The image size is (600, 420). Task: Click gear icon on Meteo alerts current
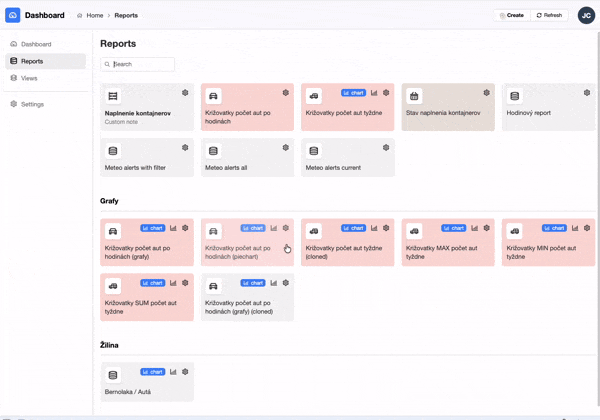click(386, 148)
